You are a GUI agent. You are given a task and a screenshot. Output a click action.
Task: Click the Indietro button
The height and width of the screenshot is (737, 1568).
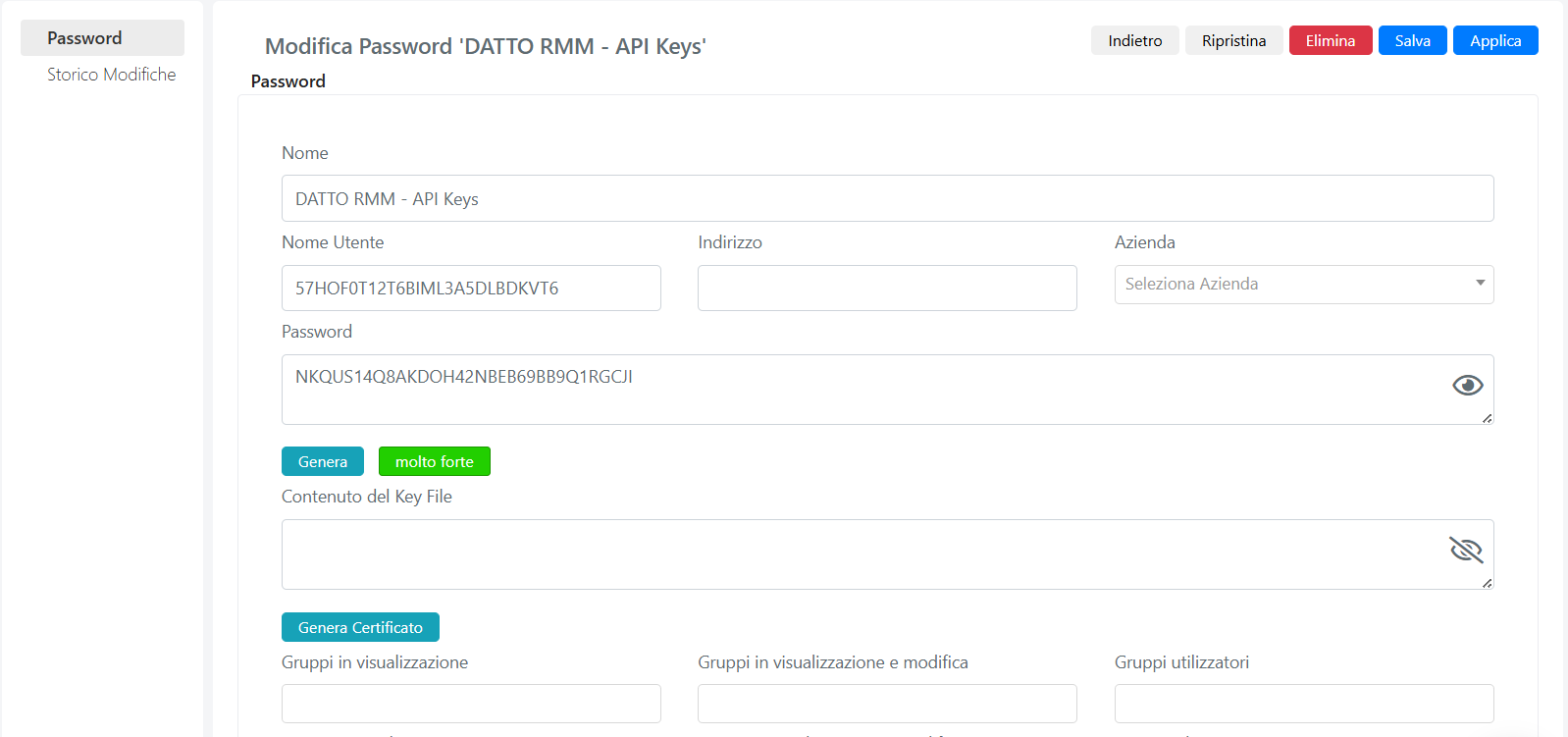pos(1135,40)
